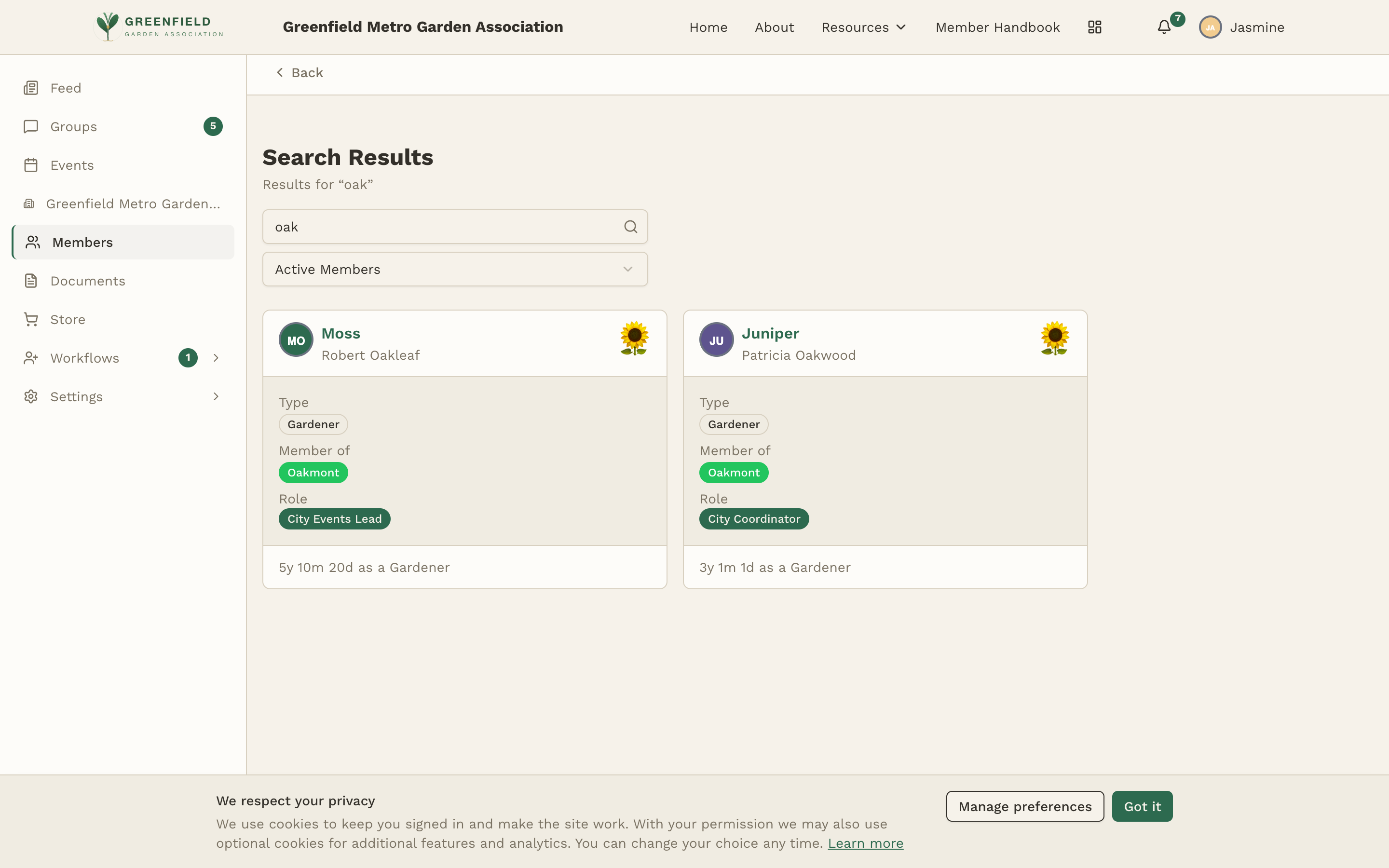
Task: Click the sunflower badge on Moss card
Action: 634,338
